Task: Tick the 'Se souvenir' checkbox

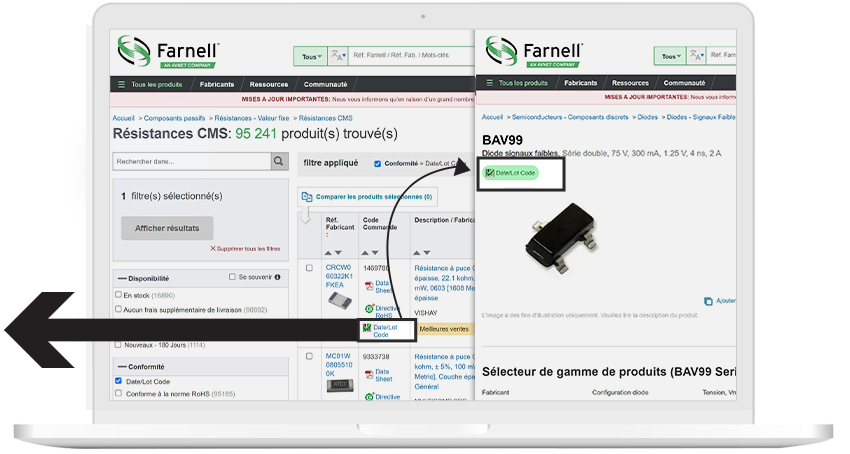Action: pyautogui.click(x=232, y=277)
